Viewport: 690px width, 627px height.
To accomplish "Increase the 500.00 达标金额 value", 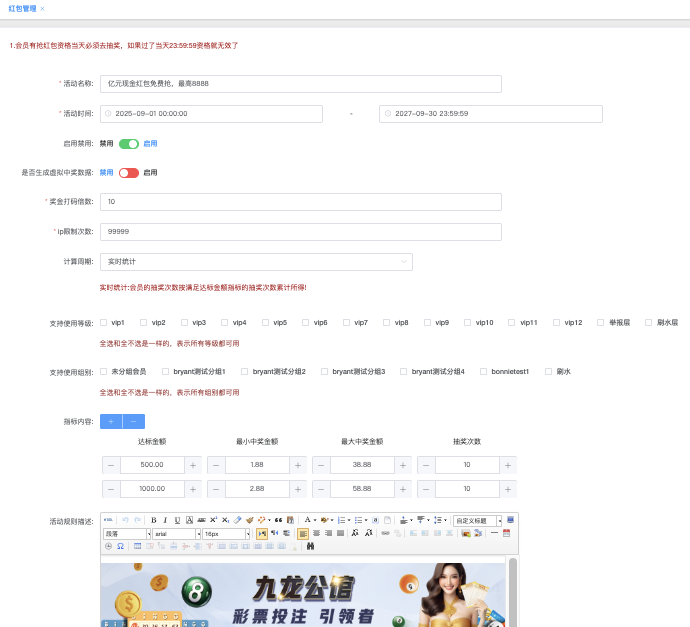I will pos(192,465).
